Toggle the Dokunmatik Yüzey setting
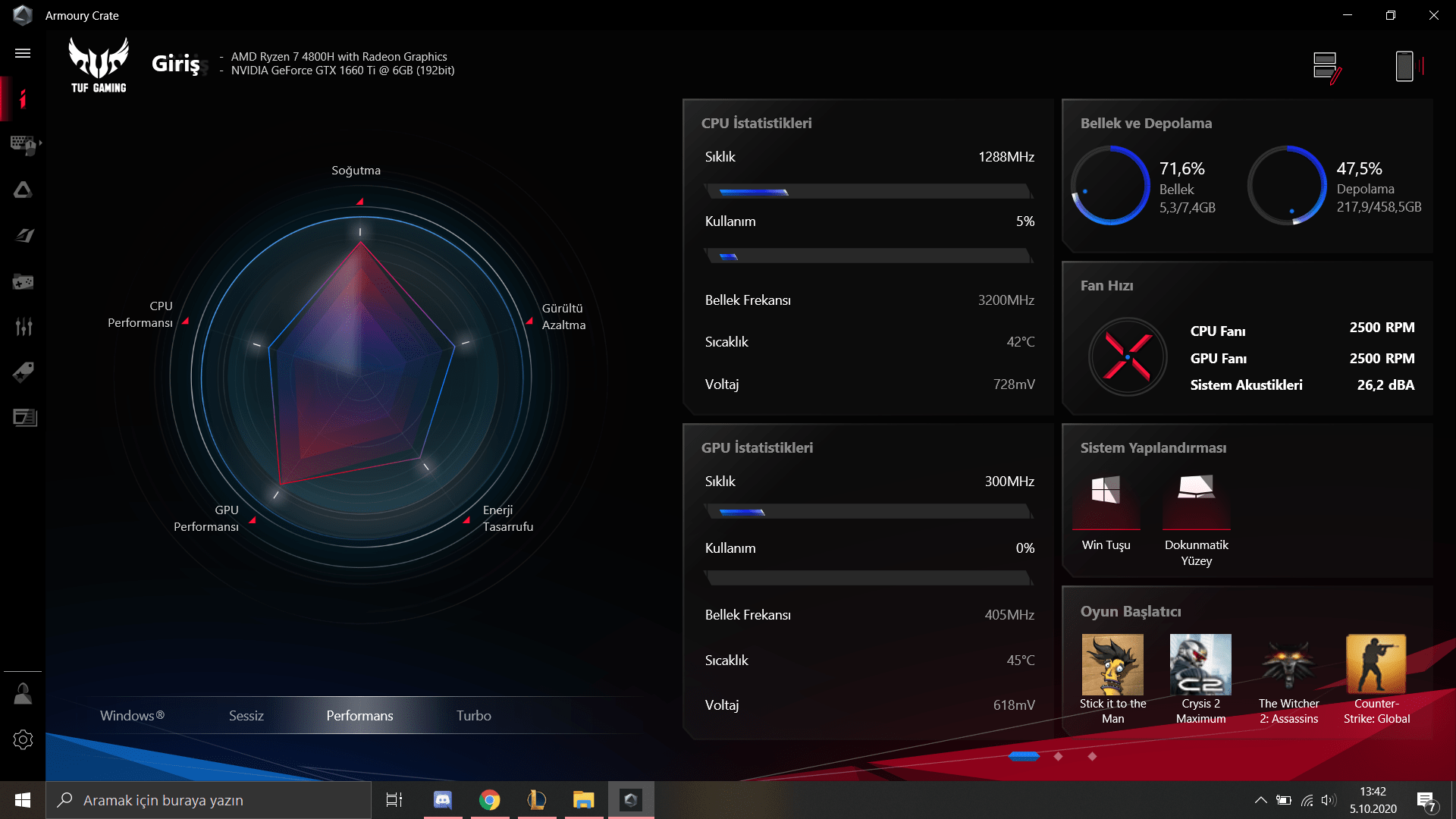The height and width of the screenshot is (819, 1456). 1196,502
